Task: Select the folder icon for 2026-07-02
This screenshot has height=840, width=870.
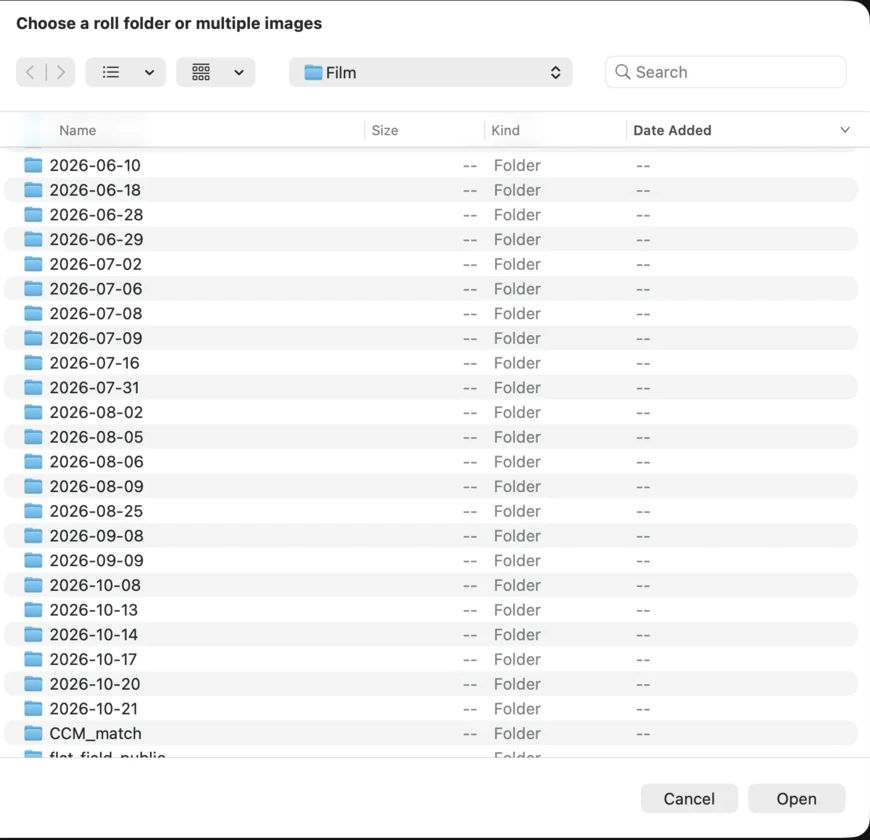Action: pyautogui.click(x=33, y=264)
